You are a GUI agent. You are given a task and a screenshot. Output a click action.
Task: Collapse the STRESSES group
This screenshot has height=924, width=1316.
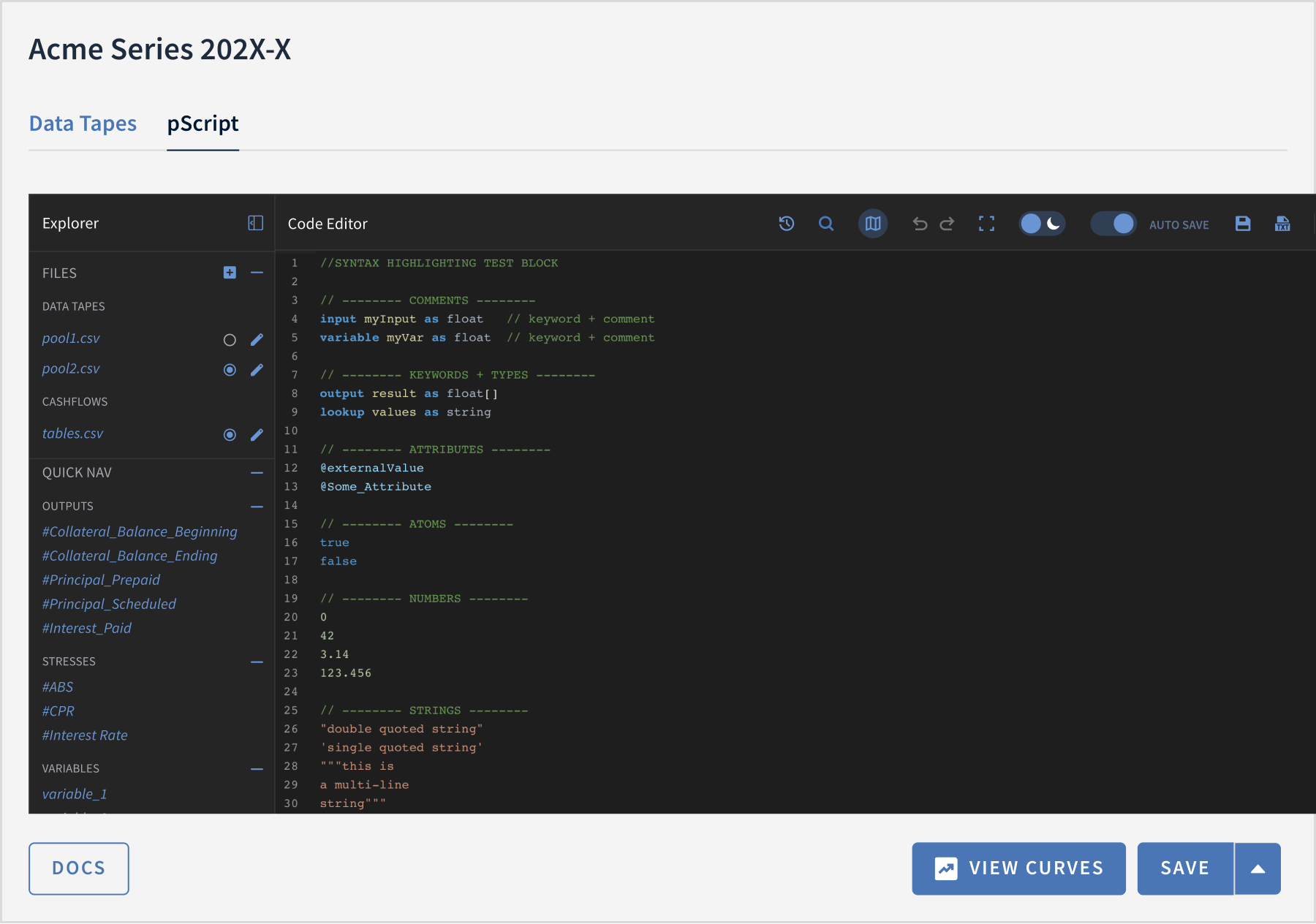point(257,662)
